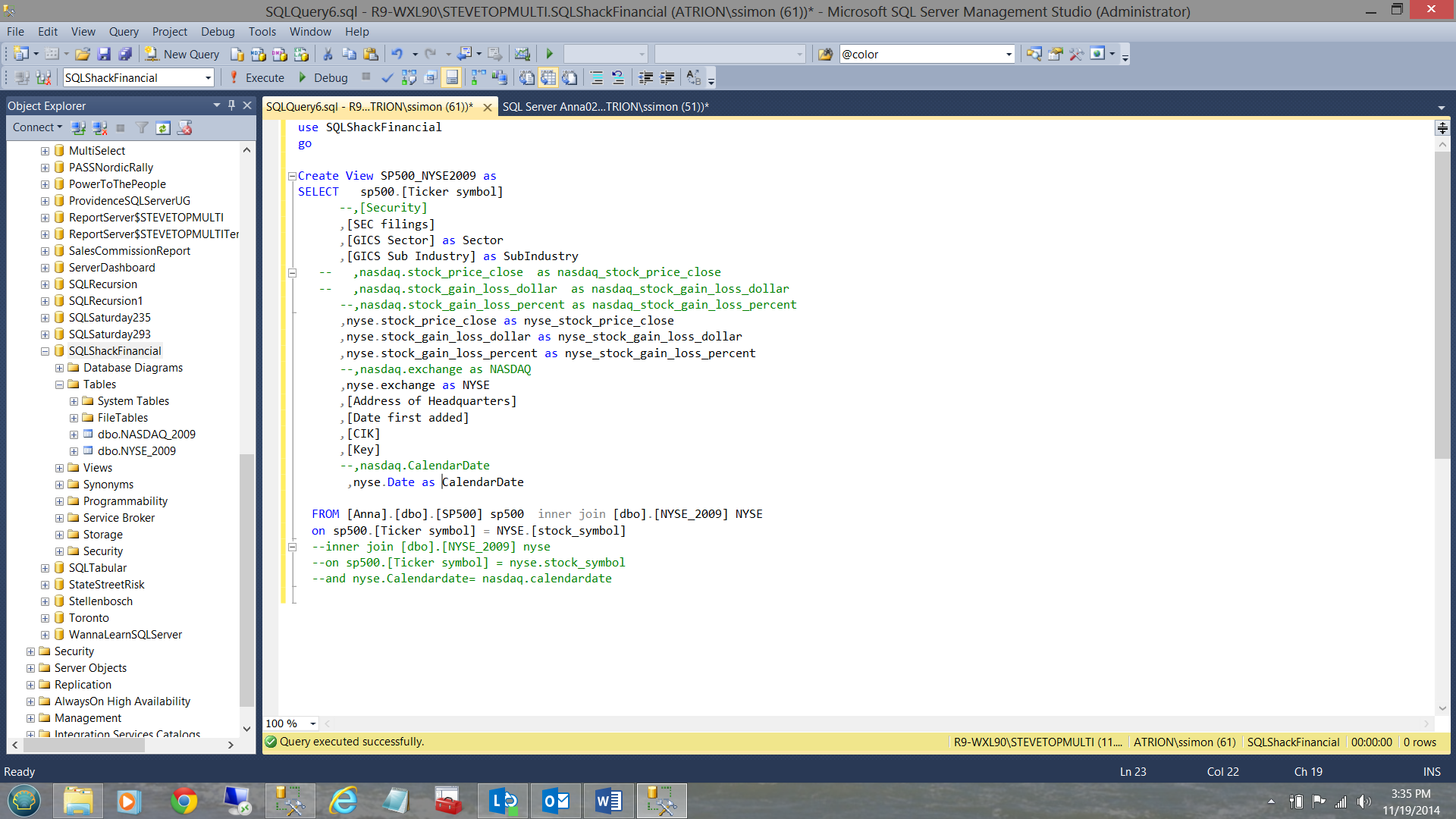Click the Undo arrow icon
The height and width of the screenshot is (819, 1456).
click(x=397, y=54)
